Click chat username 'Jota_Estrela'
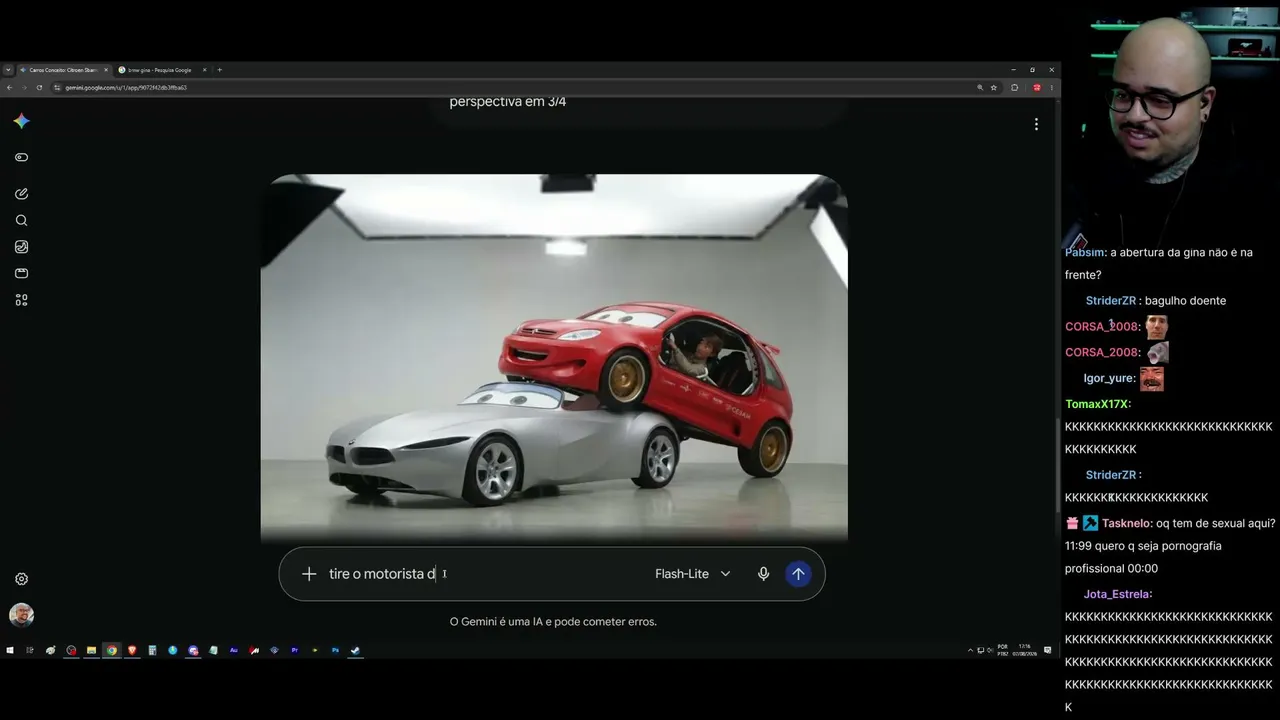Viewport: 1280px width, 720px height. pos(1117,594)
